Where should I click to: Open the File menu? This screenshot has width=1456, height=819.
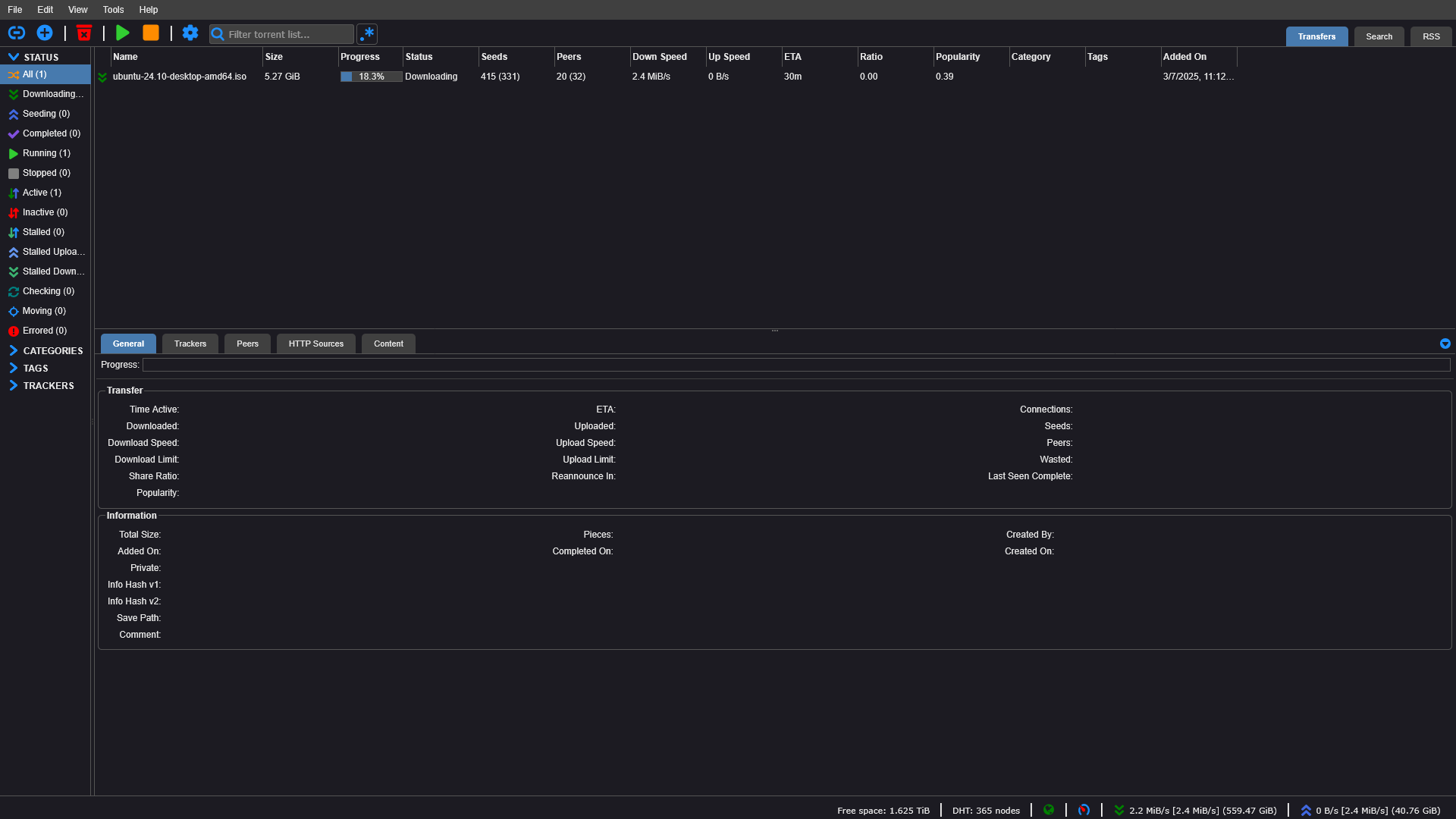pos(15,10)
